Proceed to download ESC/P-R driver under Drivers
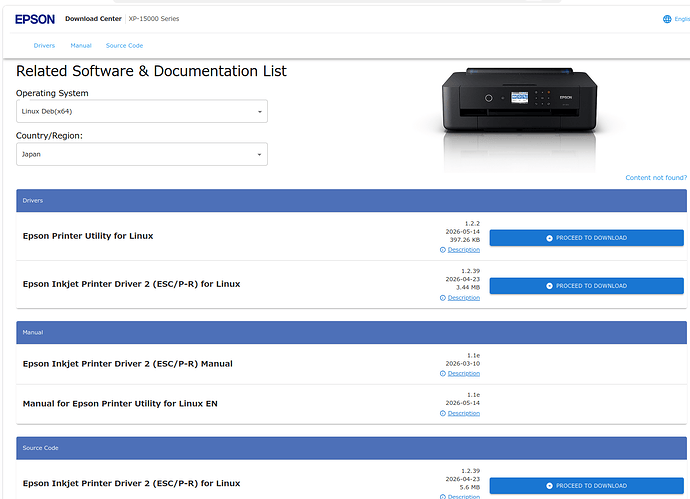This screenshot has width=690, height=499. click(587, 286)
